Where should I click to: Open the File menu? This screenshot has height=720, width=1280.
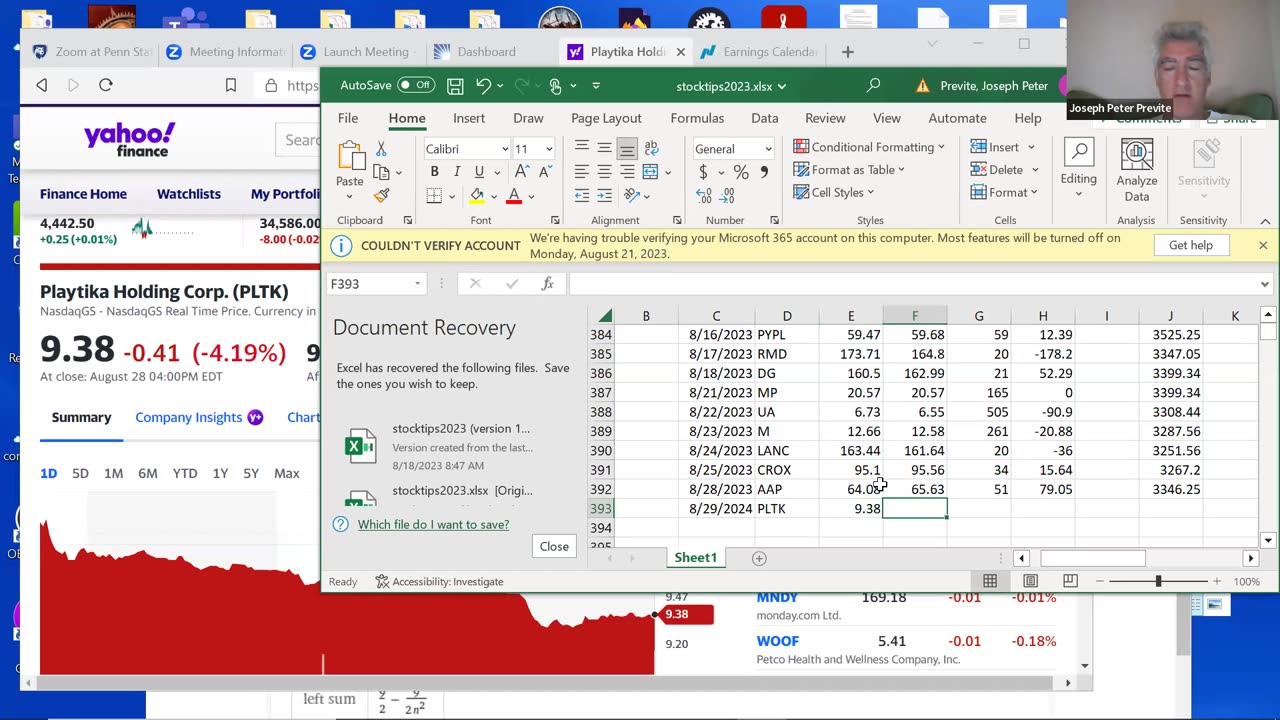pyautogui.click(x=348, y=118)
